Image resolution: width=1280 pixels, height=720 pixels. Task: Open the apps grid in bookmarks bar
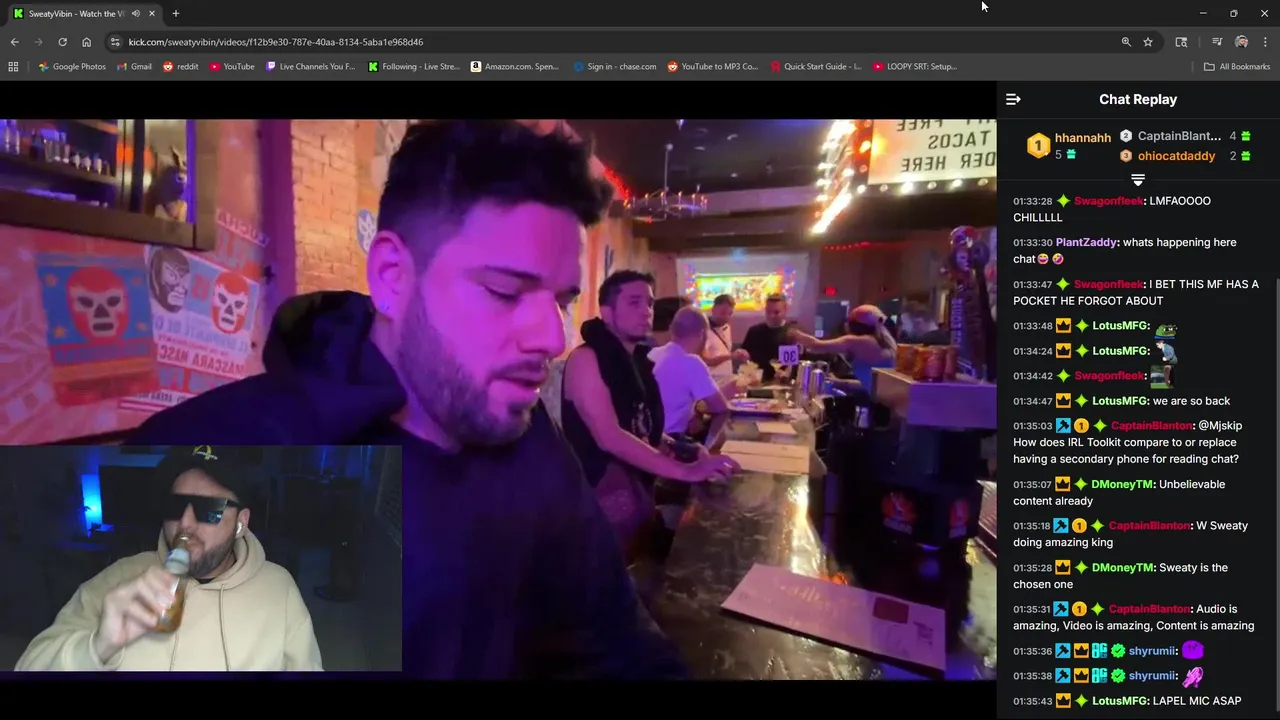click(13, 67)
